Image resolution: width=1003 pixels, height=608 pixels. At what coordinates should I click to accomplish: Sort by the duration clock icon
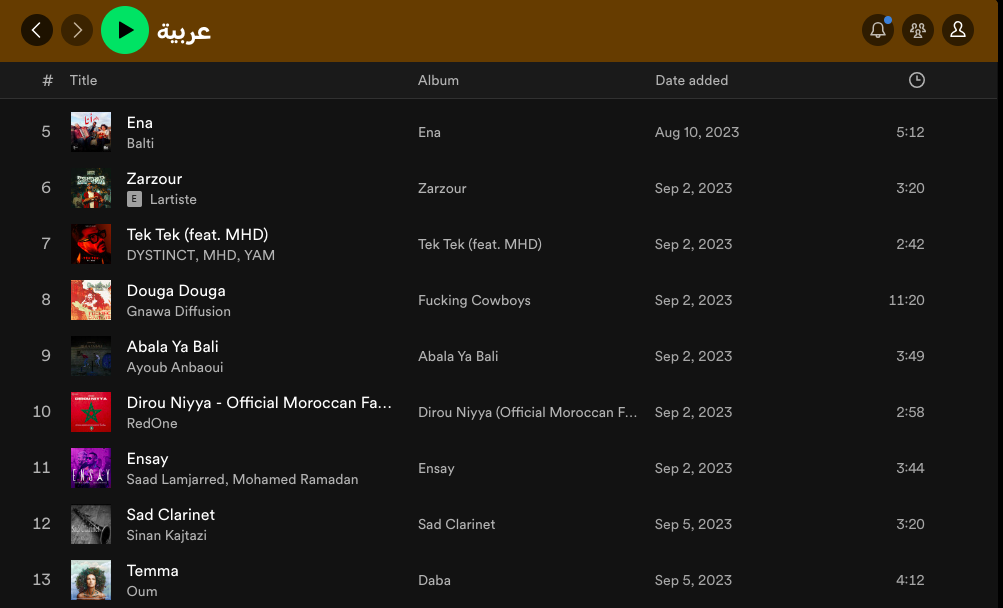click(917, 80)
